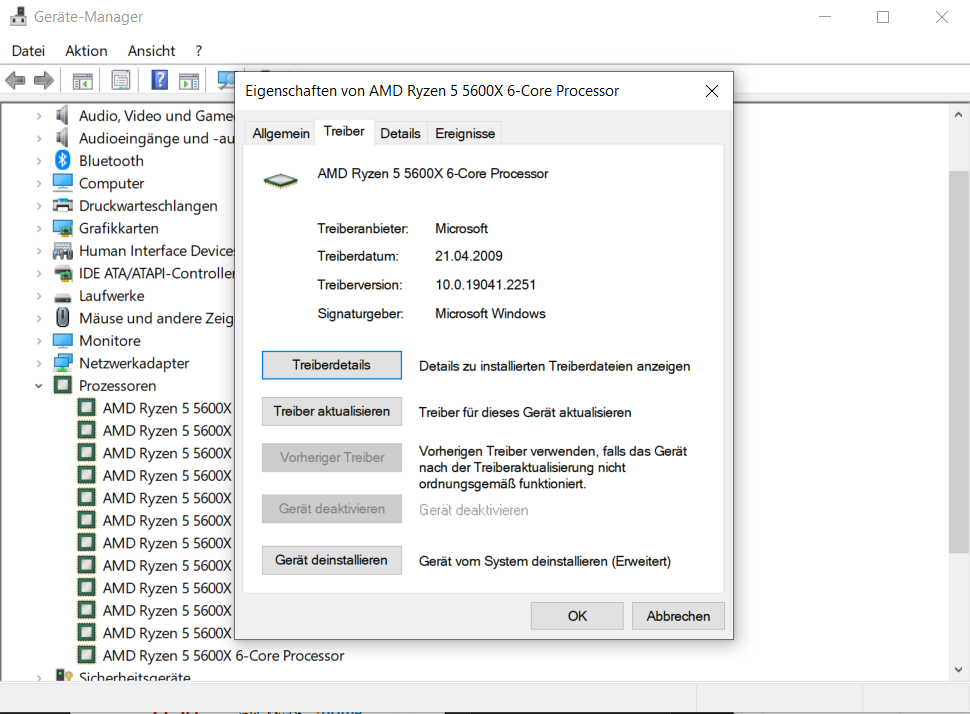The height and width of the screenshot is (714, 970).
Task: Click the driver date 21.04.2009 text
Action: point(469,256)
